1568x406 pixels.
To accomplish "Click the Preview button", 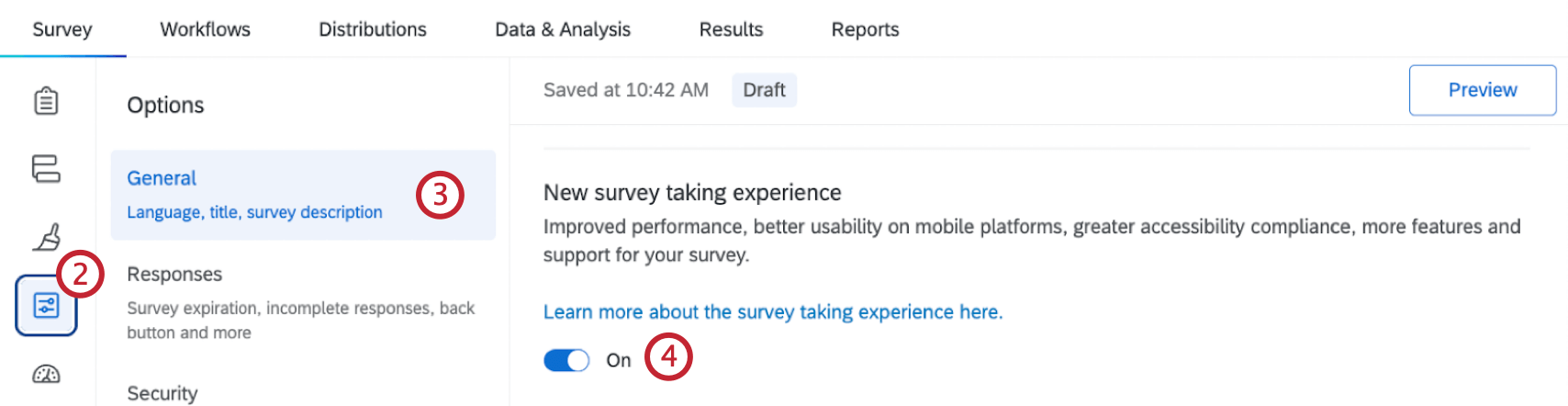I will pos(1482,90).
